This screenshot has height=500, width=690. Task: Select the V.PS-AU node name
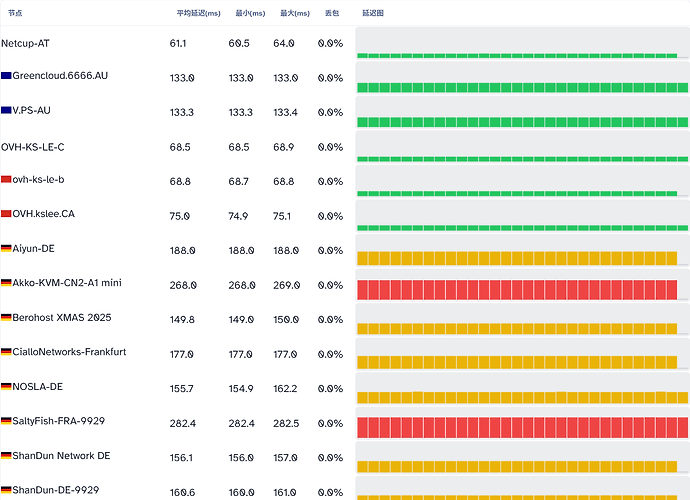tap(31, 110)
